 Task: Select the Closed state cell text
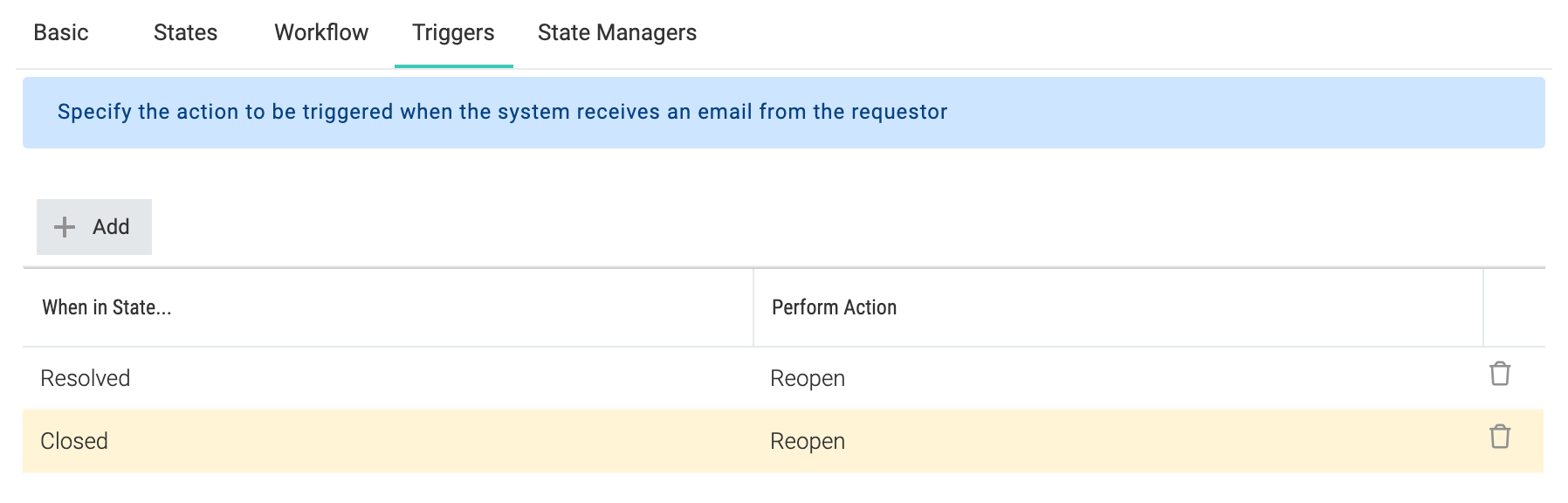point(74,441)
